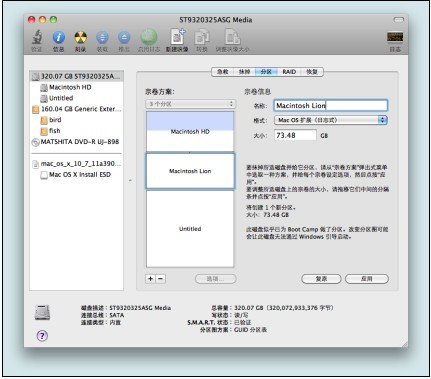The image size is (431, 379).
Task: Remove partition with minus button
Action: click(161, 279)
